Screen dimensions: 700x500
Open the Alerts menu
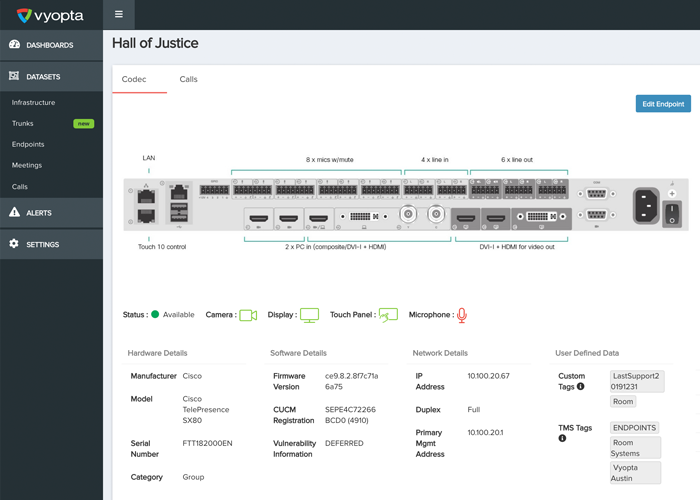(51, 213)
